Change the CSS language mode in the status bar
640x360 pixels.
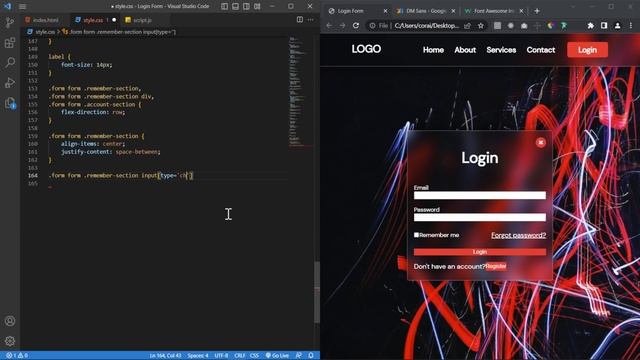[254, 356]
